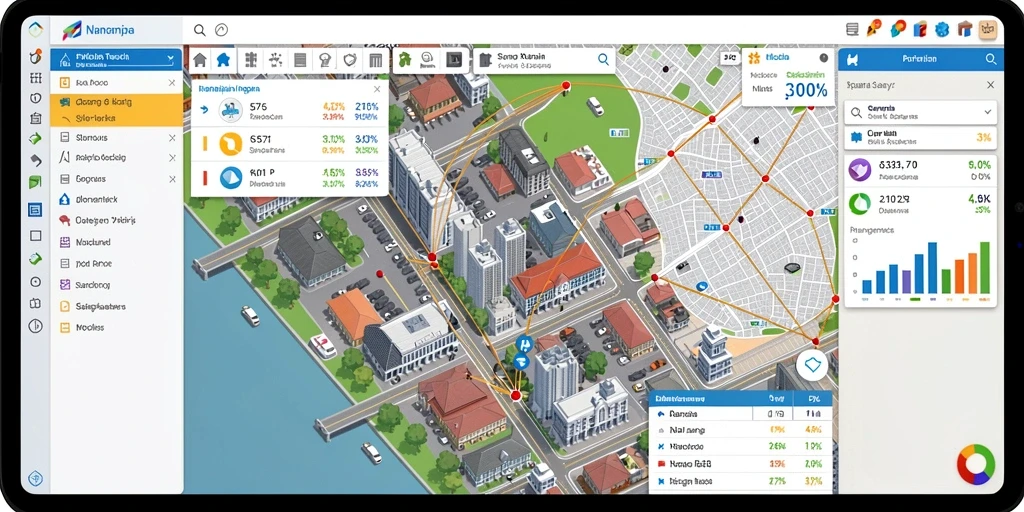The width and height of the screenshot is (1024, 512).
Task: Dismiss the right panel subheader using its X
Action: click(990, 85)
